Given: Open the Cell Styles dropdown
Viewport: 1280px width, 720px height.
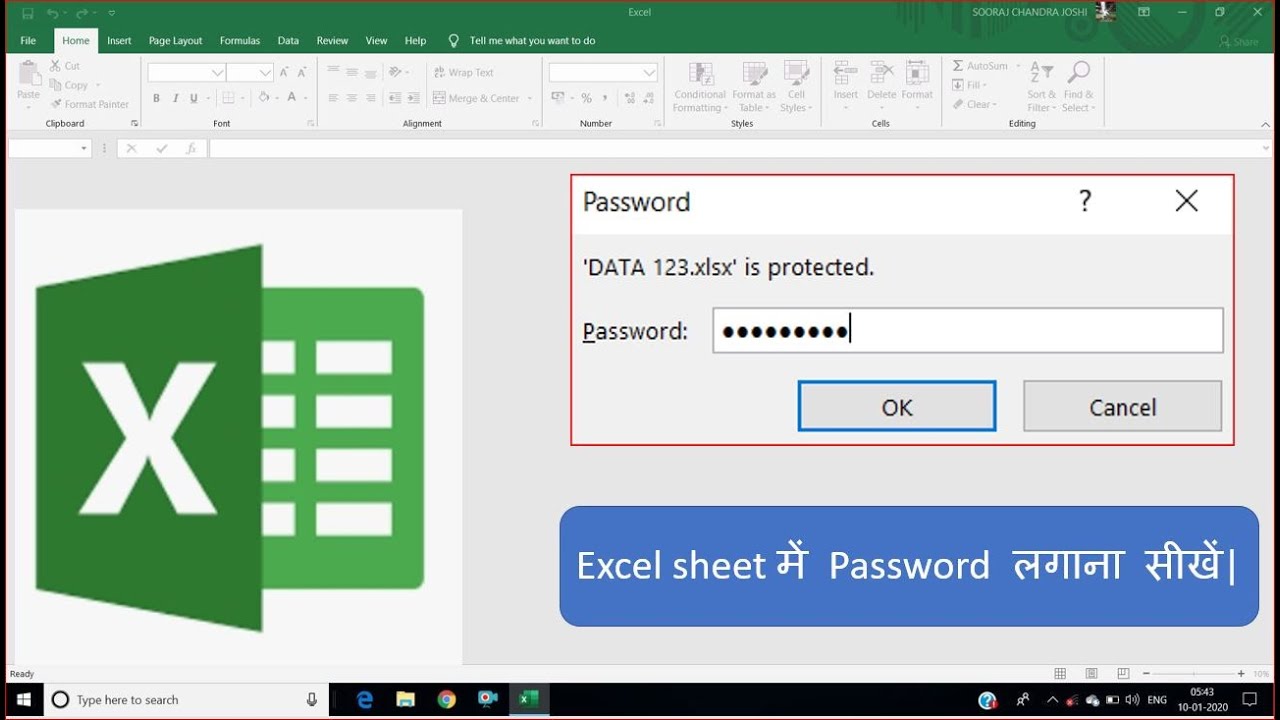Looking at the screenshot, I should point(796,87).
